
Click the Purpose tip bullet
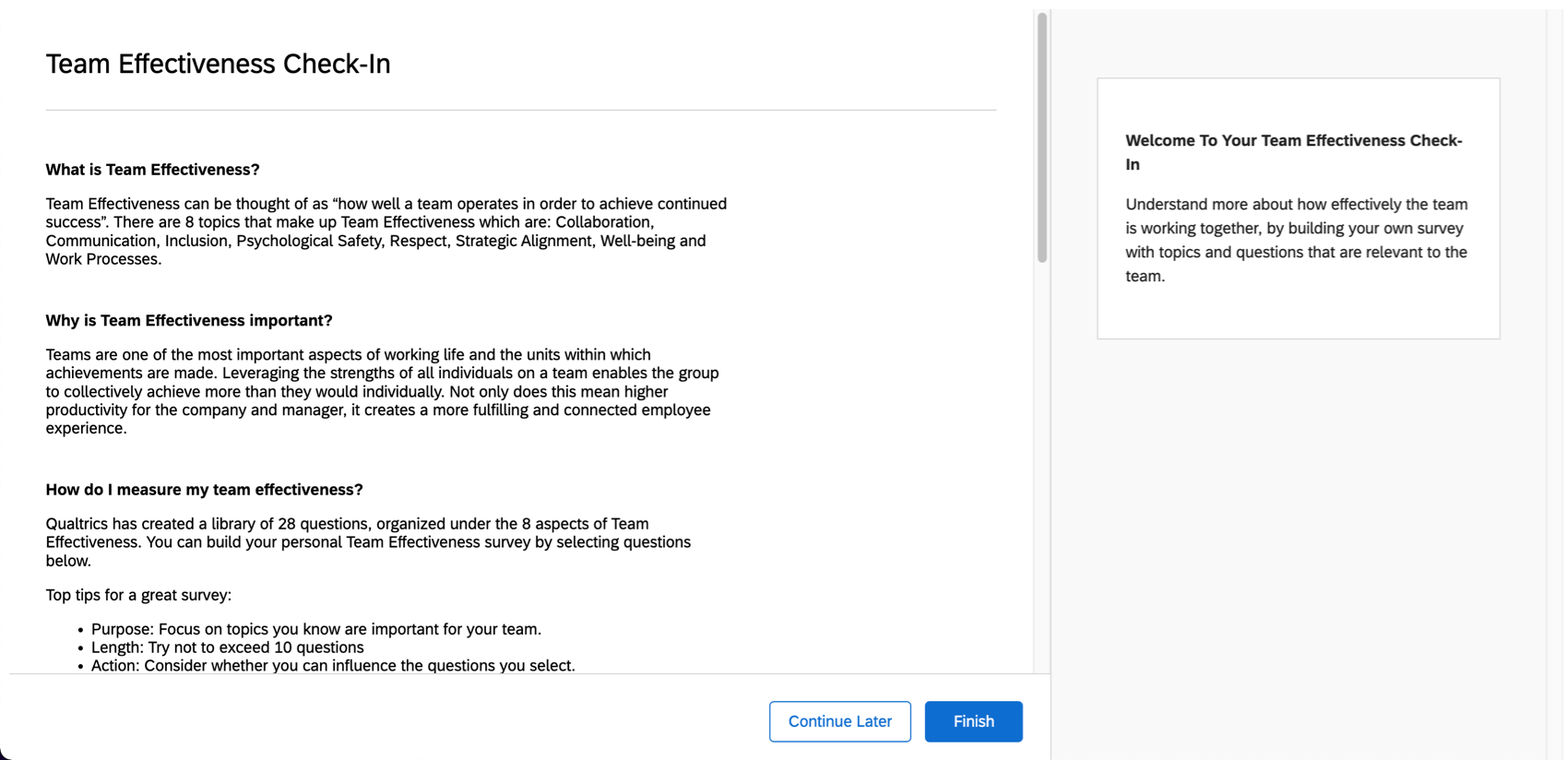point(315,629)
